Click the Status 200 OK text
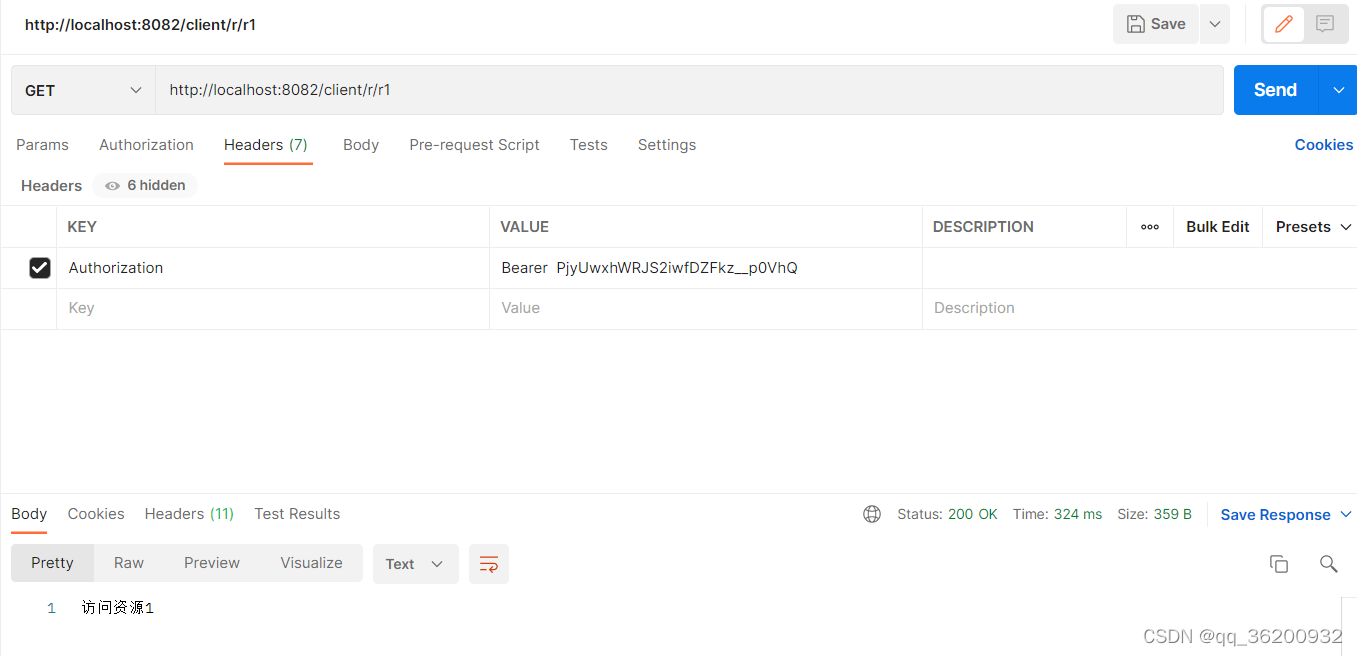Viewport: 1357px width, 656px height. [x=947, y=514]
